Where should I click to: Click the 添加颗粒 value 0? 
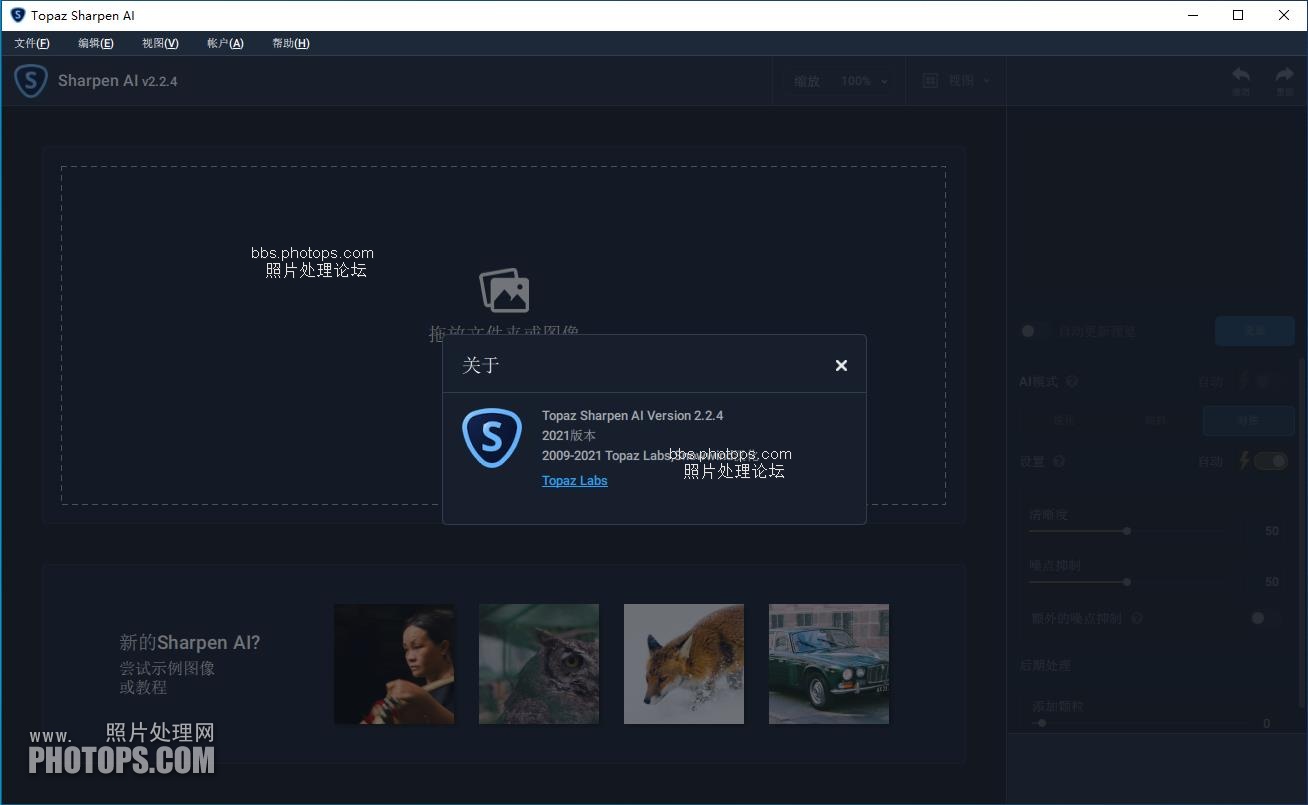click(x=1267, y=723)
